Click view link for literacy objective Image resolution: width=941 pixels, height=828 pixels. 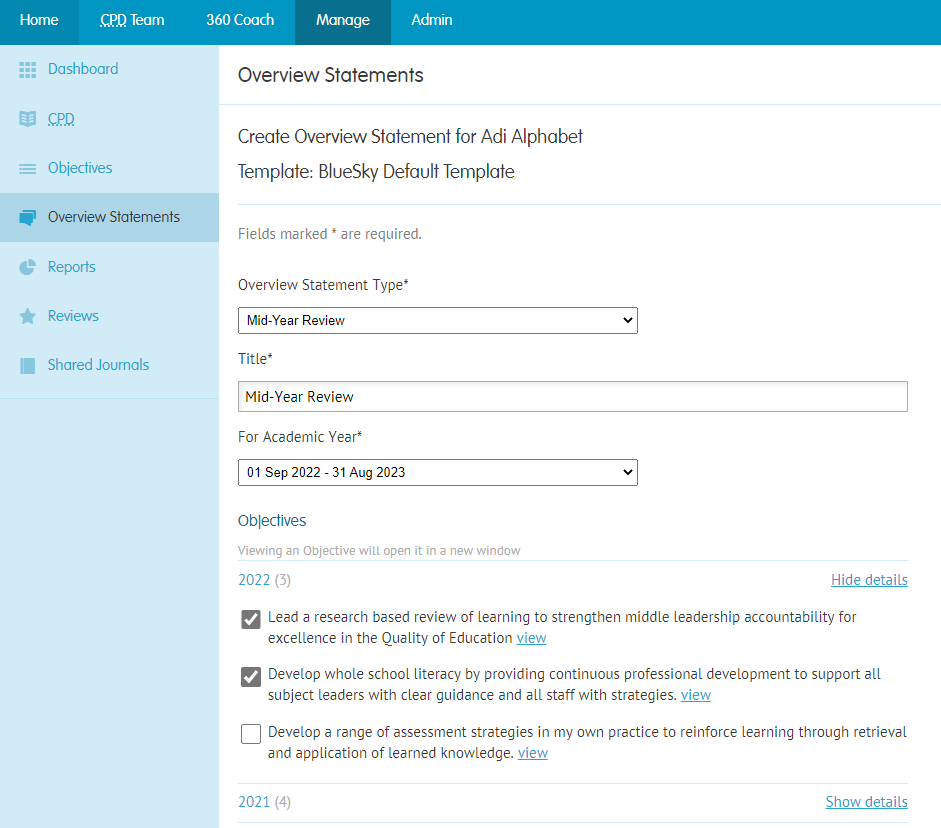696,695
